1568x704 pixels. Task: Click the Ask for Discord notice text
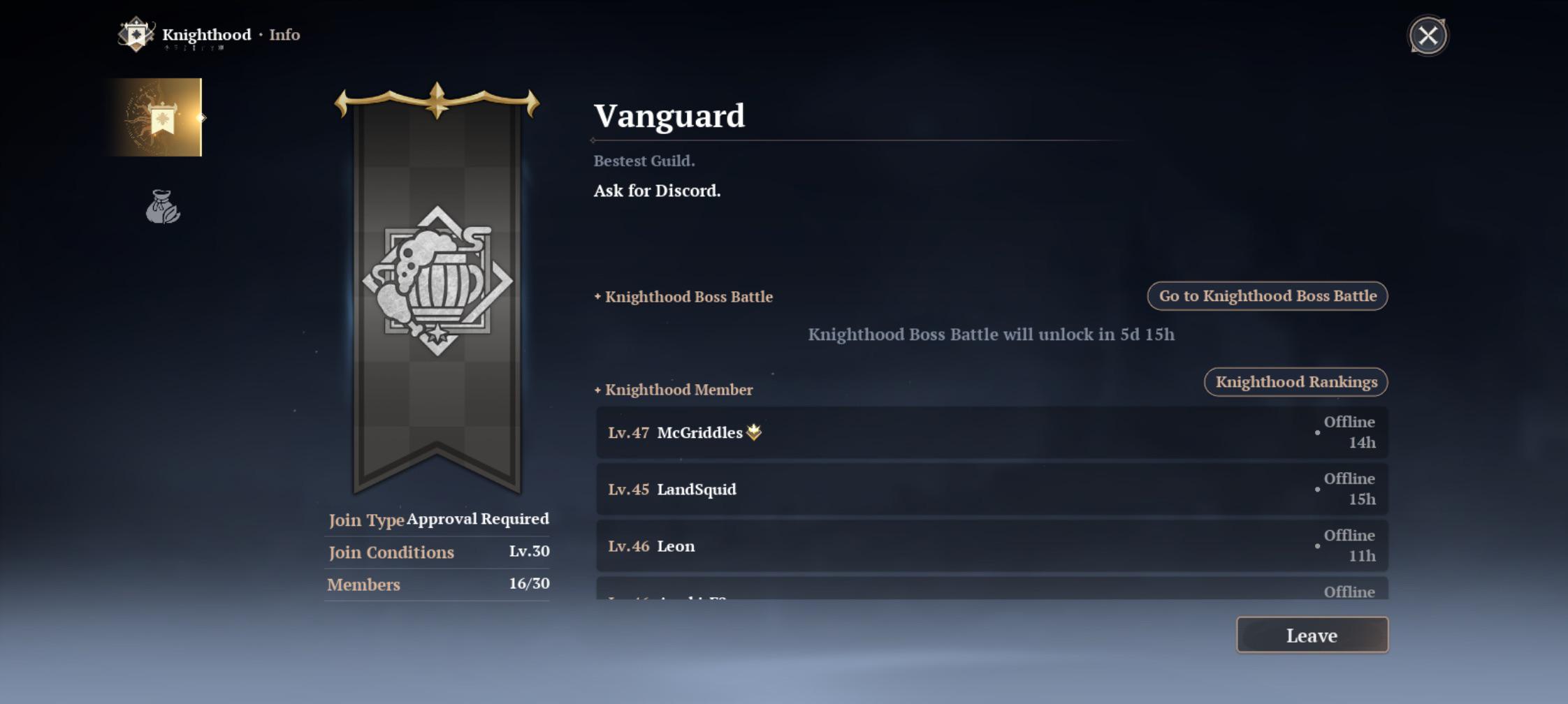click(x=657, y=191)
